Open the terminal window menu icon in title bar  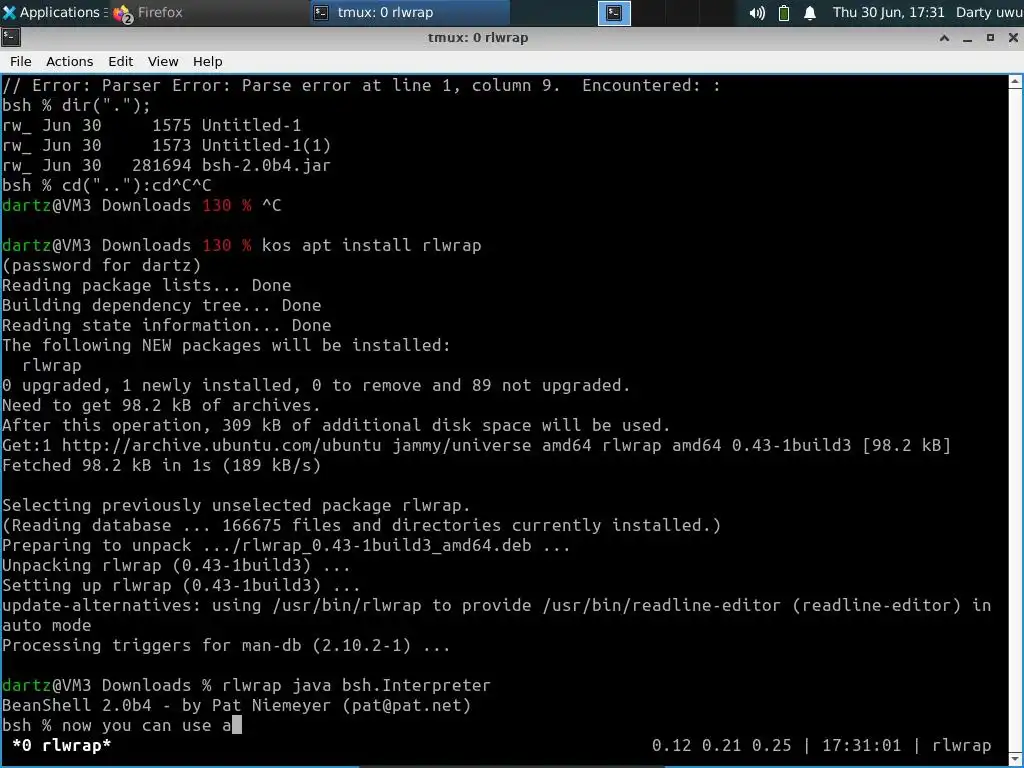click(10, 38)
